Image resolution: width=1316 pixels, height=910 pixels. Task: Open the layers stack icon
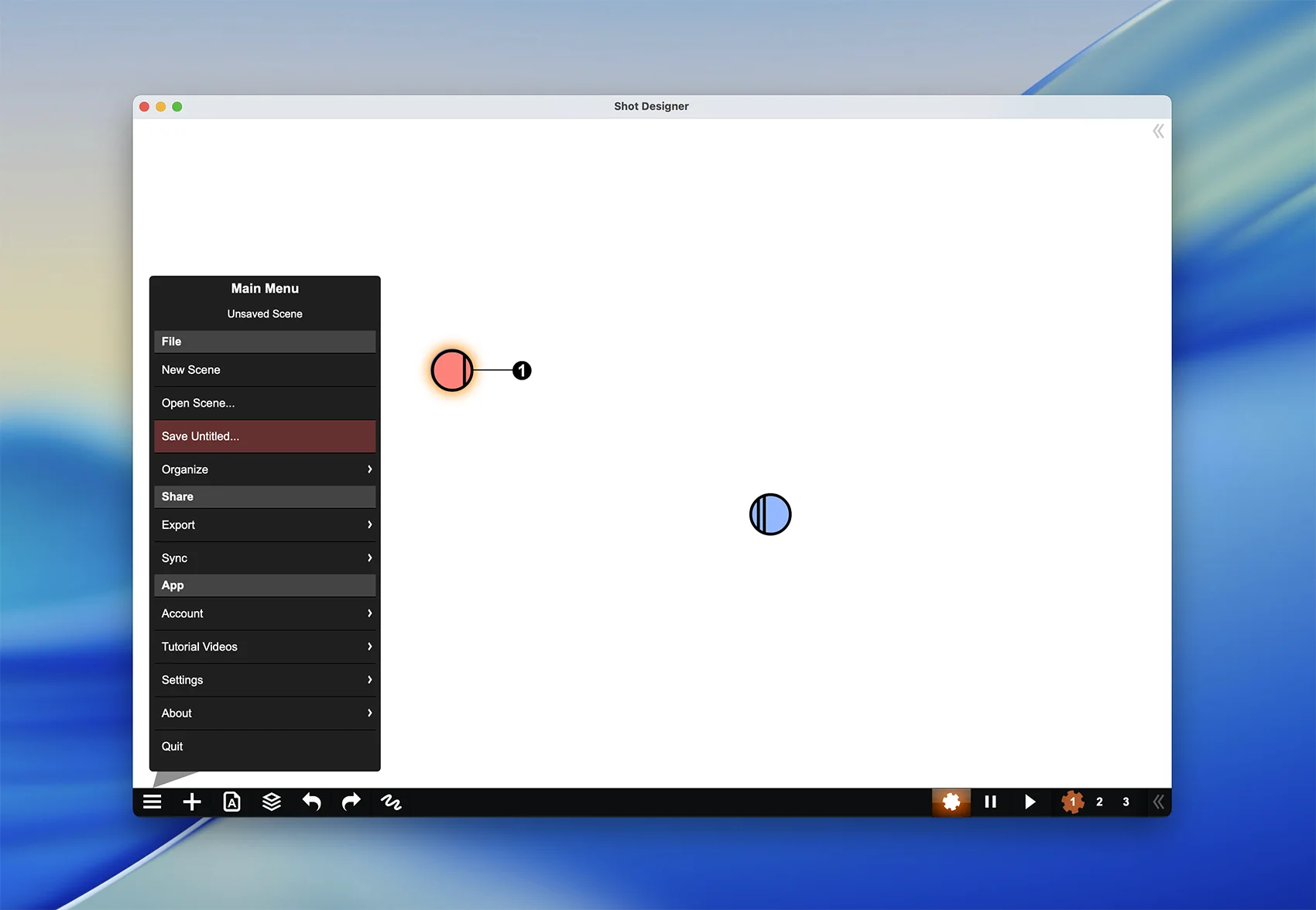click(272, 802)
